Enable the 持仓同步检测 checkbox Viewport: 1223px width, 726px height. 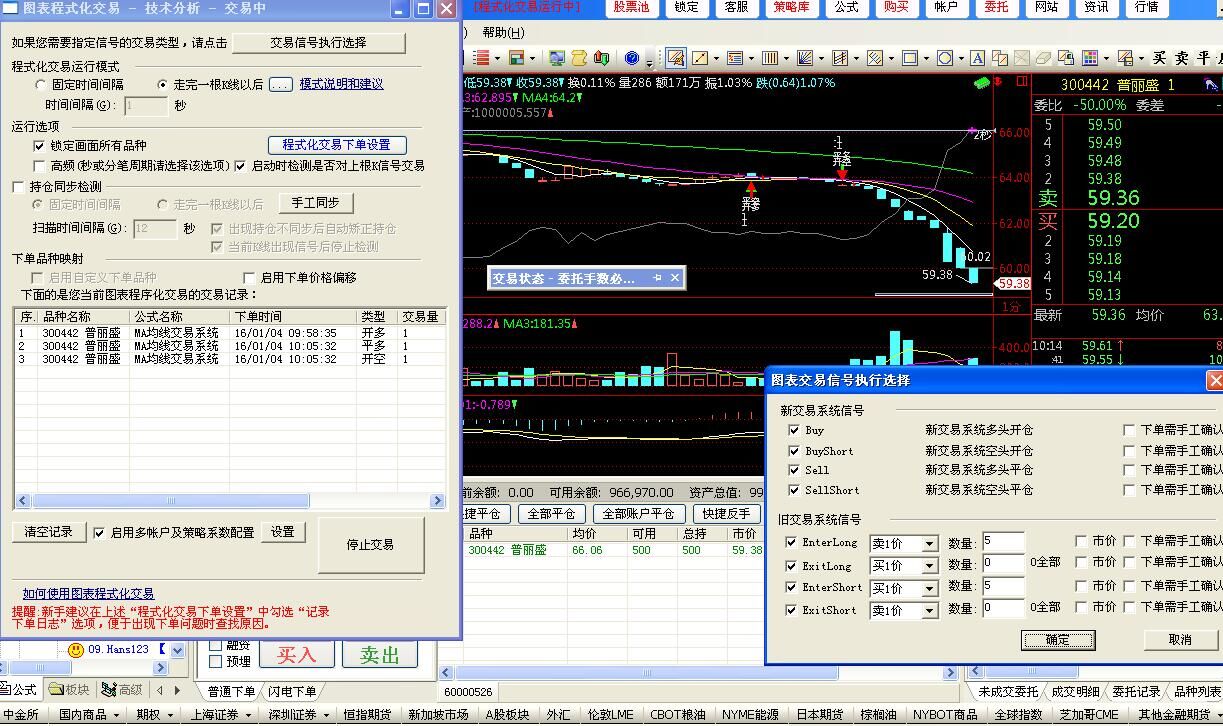click(18, 186)
